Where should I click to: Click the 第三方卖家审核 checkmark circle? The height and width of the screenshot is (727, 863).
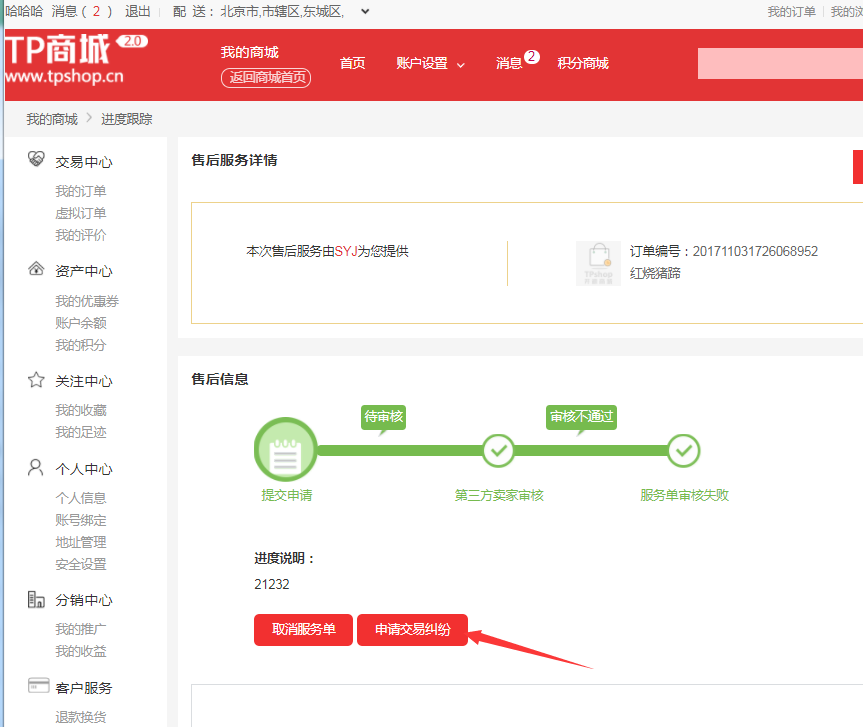[498, 451]
